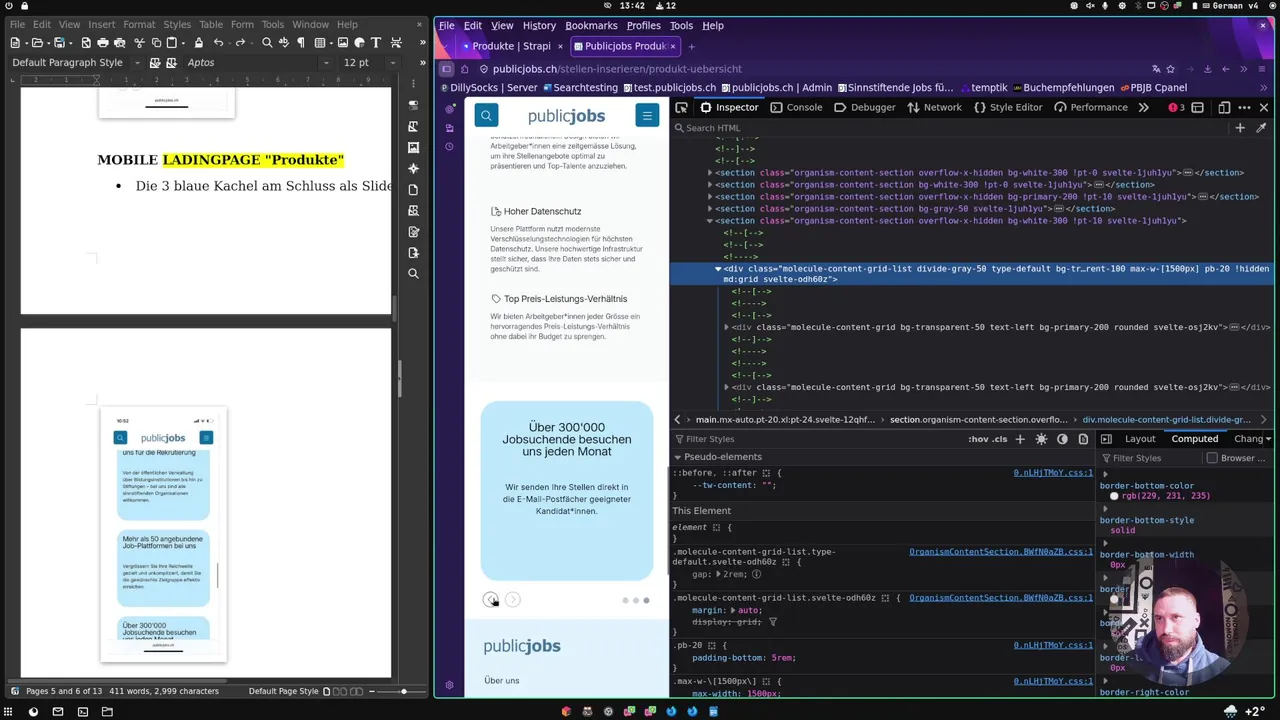Collapse the Pseudo-elements section
This screenshot has height=720, width=1280.
coord(677,457)
